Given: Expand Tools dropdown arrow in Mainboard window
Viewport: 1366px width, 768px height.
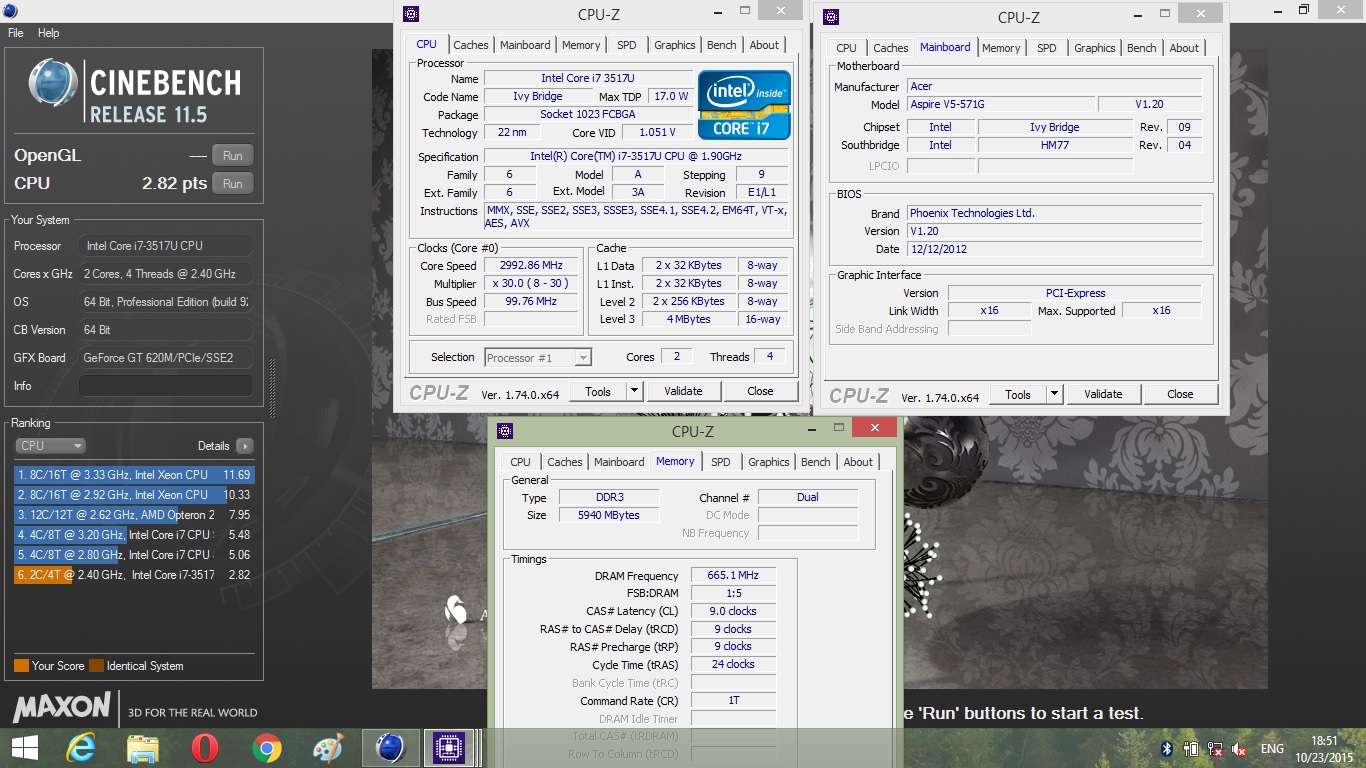Looking at the screenshot, I should [x=1054, y=394].
